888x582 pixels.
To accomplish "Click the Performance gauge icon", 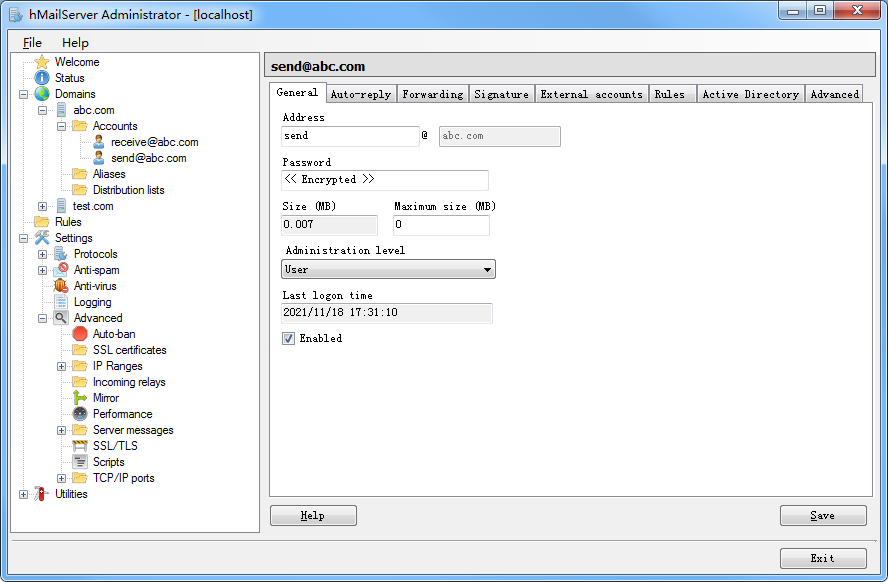I will point(80,414).
